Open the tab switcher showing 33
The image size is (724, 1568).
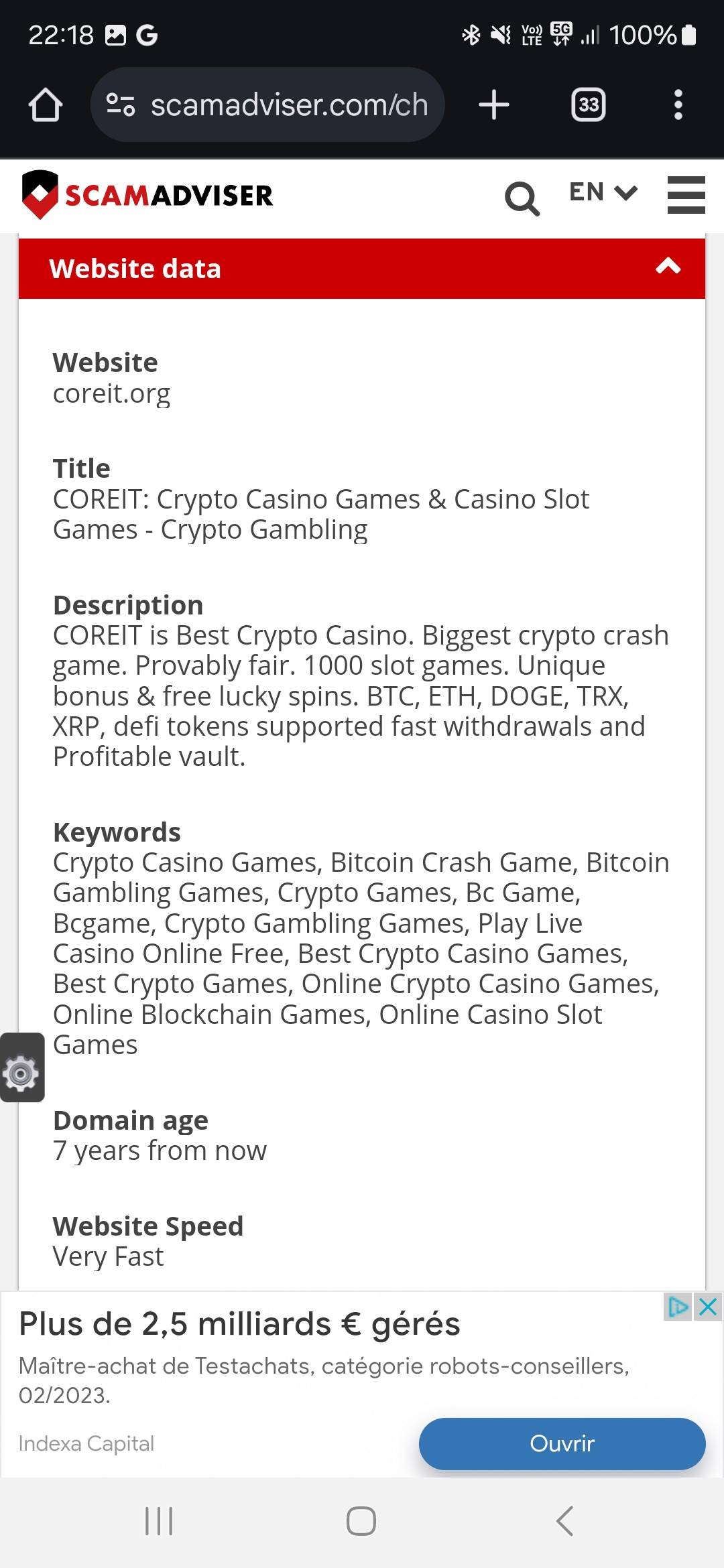click(x=589, y=105)
